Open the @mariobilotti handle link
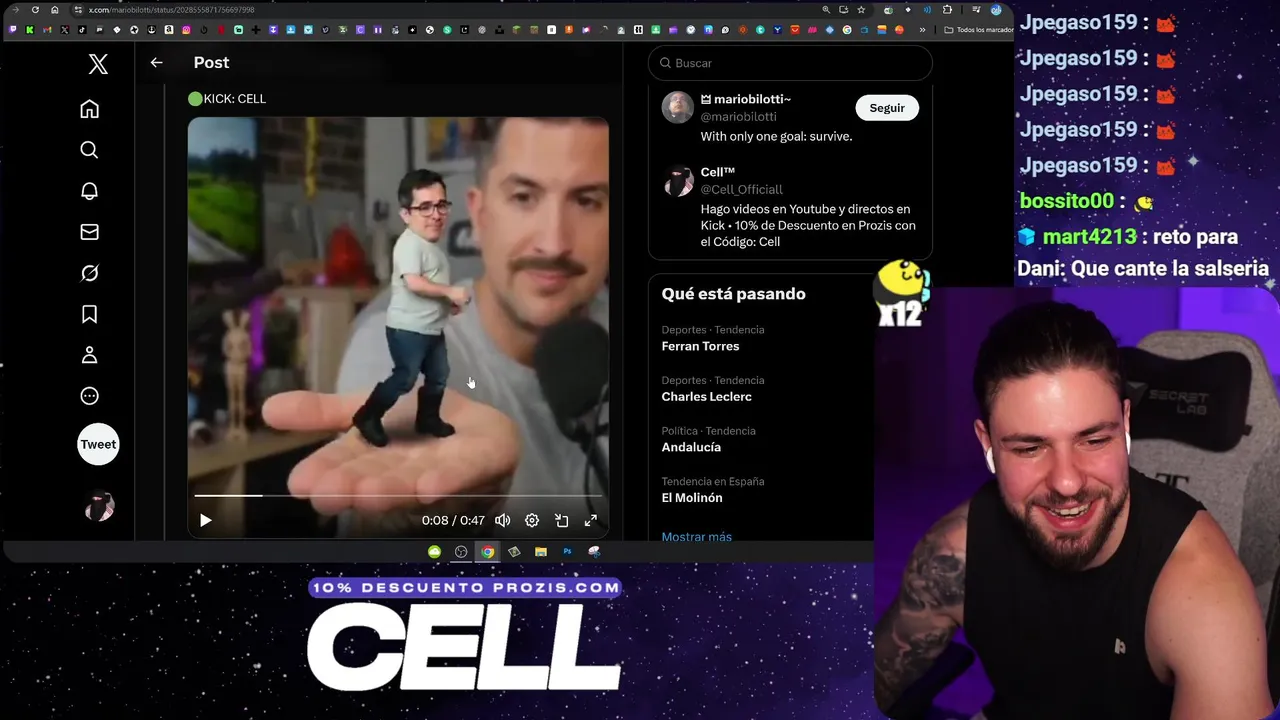The width and height of the screenshot is (1280, 720). pos(738,117)
